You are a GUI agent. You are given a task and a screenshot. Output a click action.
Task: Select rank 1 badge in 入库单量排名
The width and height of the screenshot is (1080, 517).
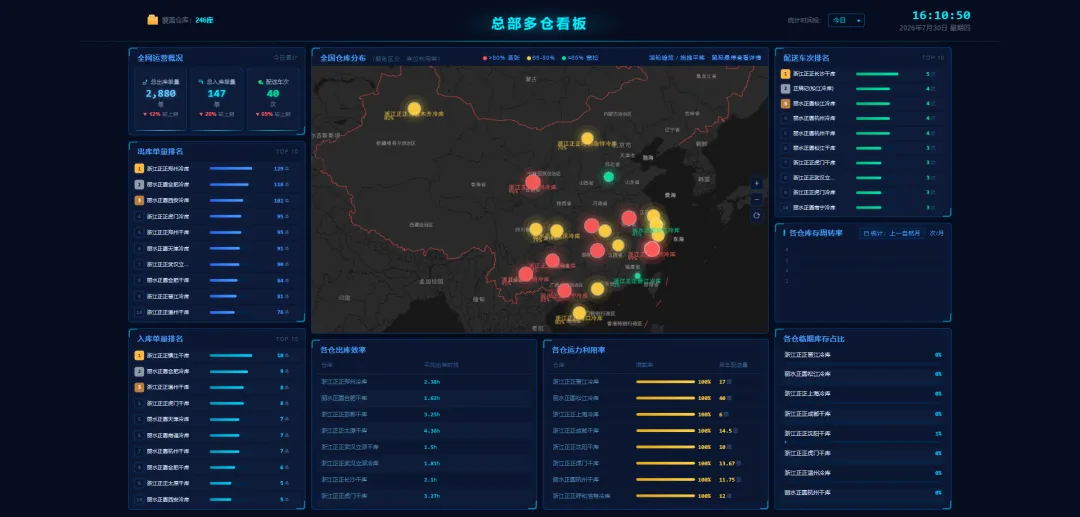point(139,355)
